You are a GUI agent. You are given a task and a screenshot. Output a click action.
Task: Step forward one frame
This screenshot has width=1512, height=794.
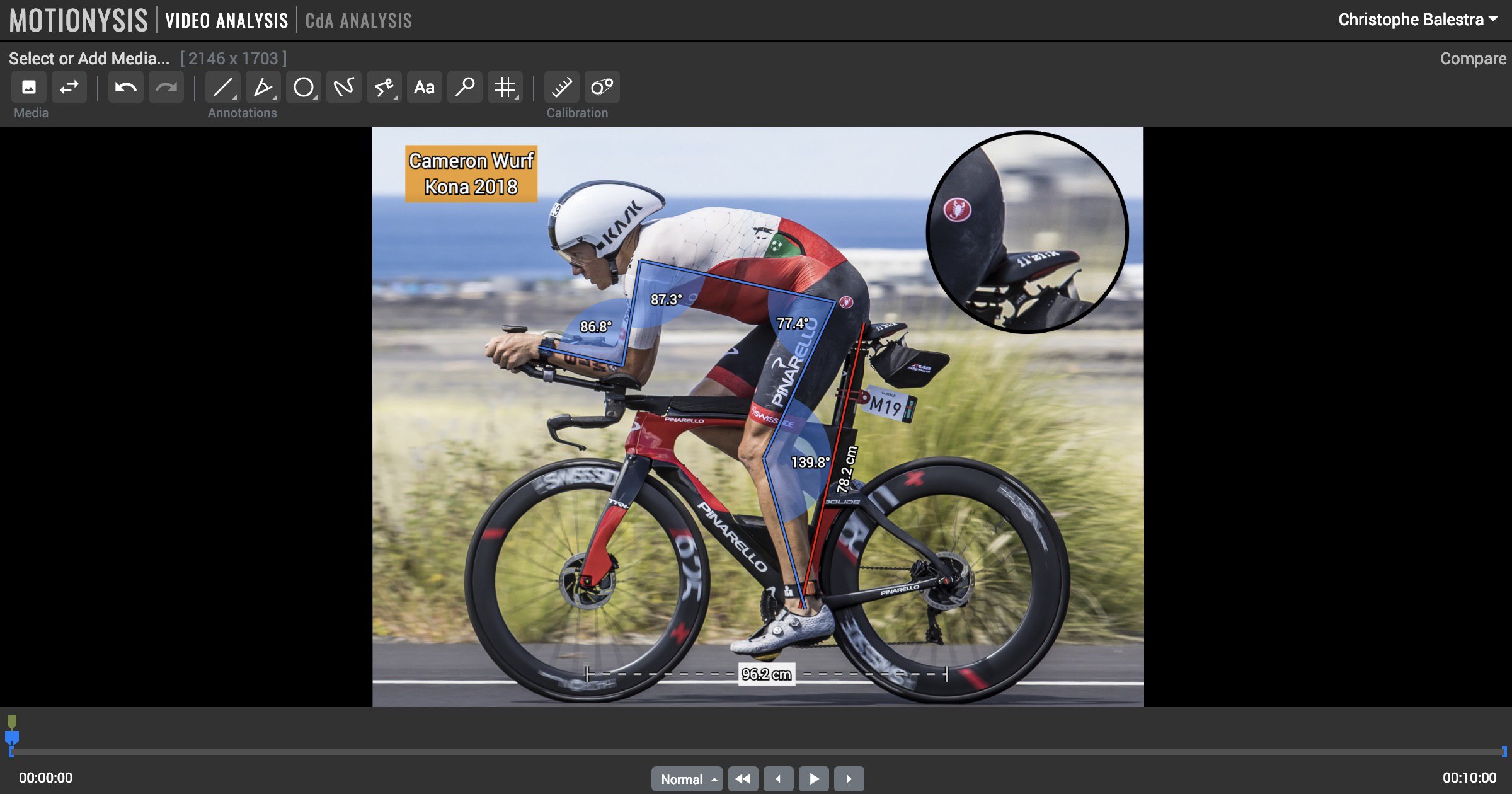[849, 779]
